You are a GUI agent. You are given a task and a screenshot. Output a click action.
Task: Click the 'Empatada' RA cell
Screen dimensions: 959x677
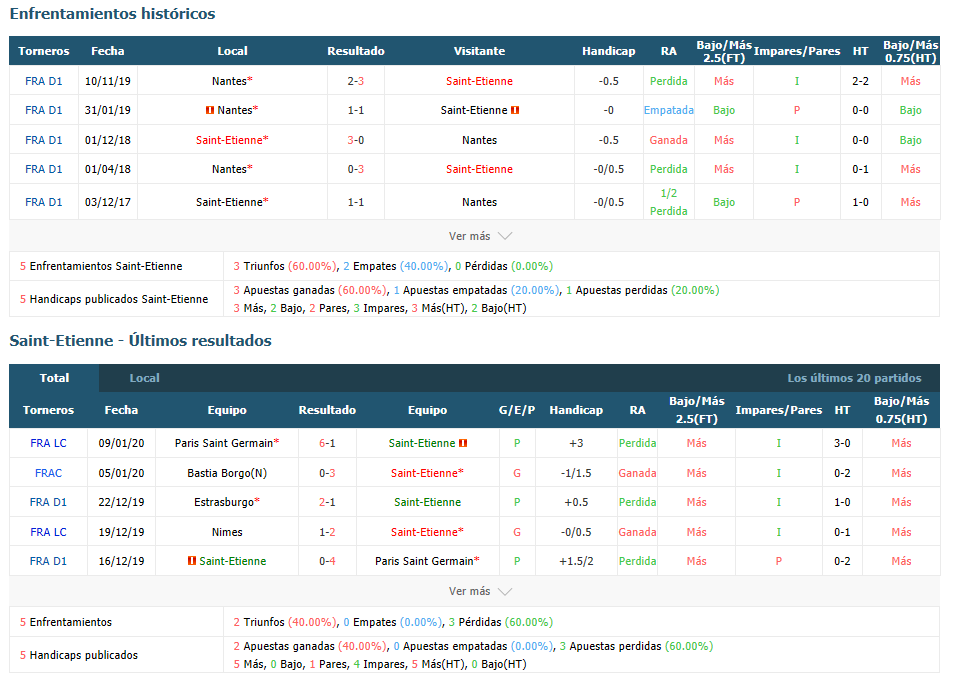click(x=668, y=110)
